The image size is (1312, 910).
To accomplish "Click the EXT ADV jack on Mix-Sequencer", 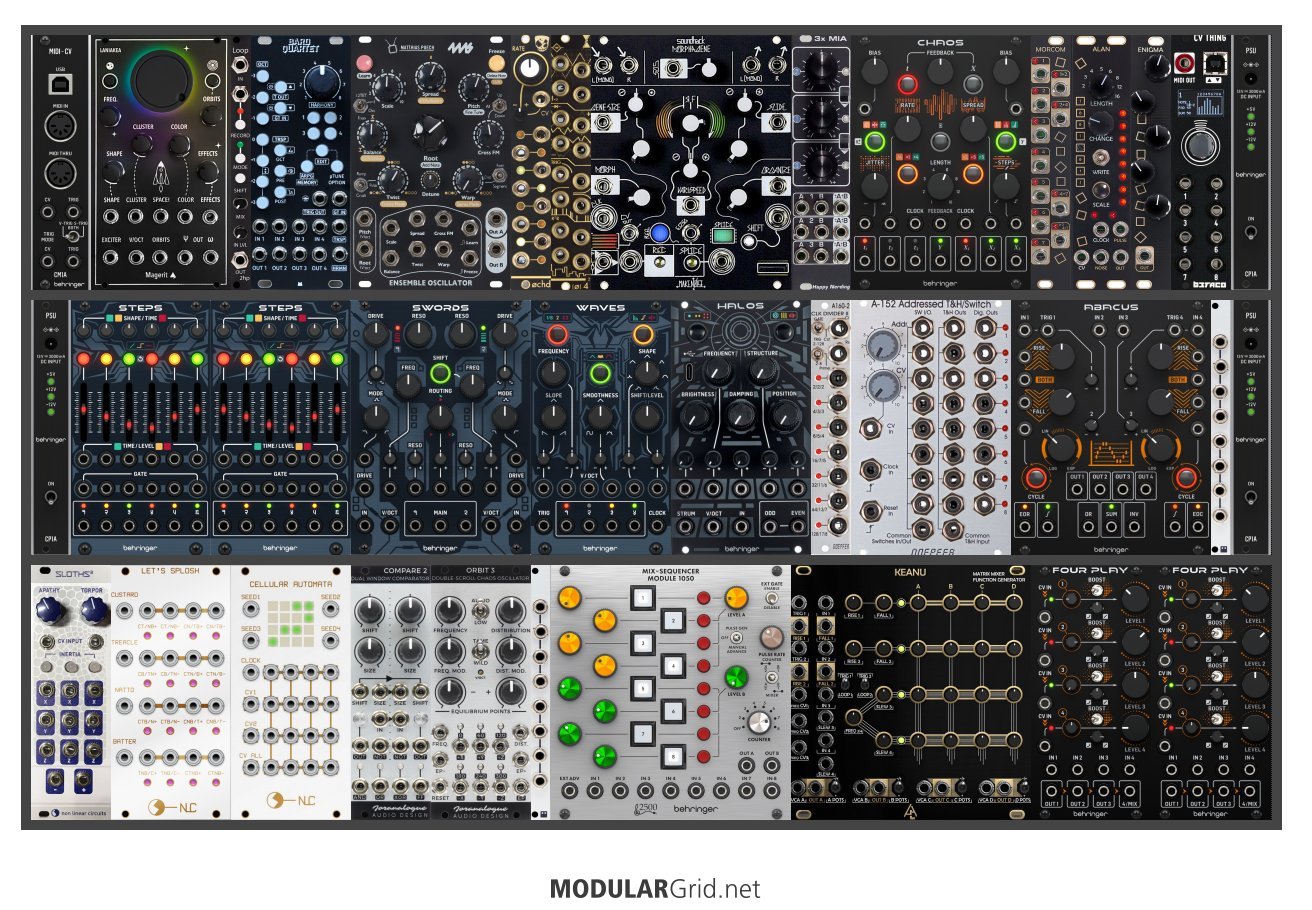I will point(569,793).
